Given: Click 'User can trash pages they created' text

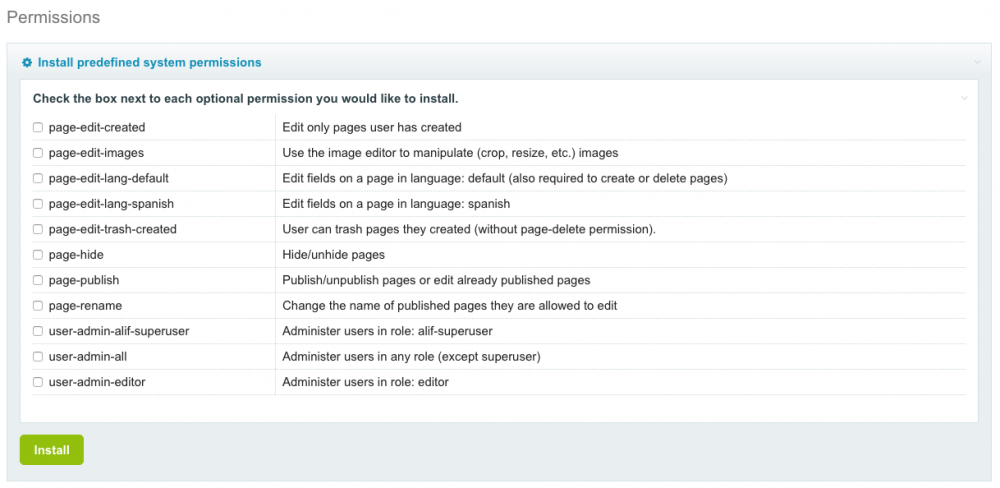Looking at the screenshot, I should click(x=469, y=229).
